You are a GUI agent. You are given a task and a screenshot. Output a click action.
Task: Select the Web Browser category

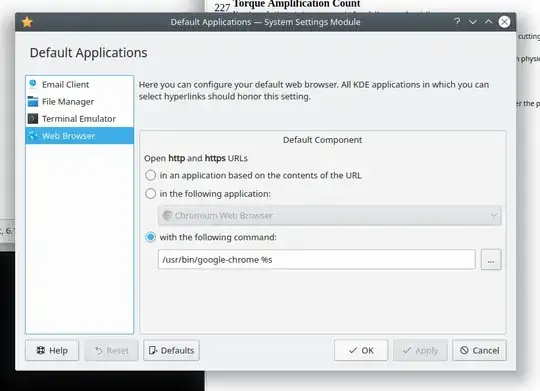80,136
